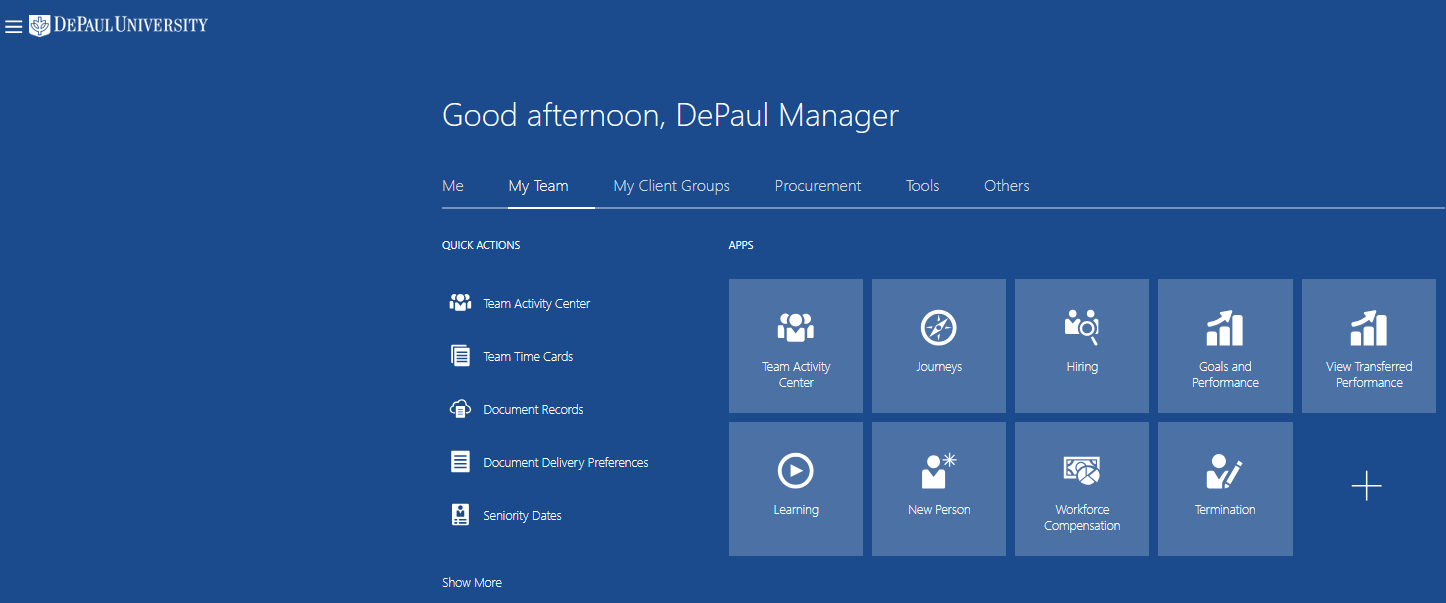Open the Others tab
Viewport: 1446px width, 603px height.
pyautogui.click(x=1007, y=186)
